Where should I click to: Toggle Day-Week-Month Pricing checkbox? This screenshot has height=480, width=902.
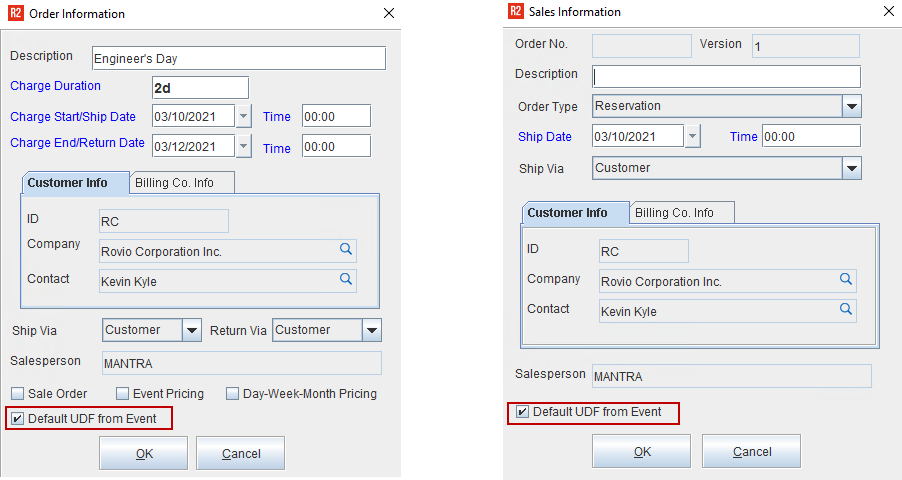[232, 394]
